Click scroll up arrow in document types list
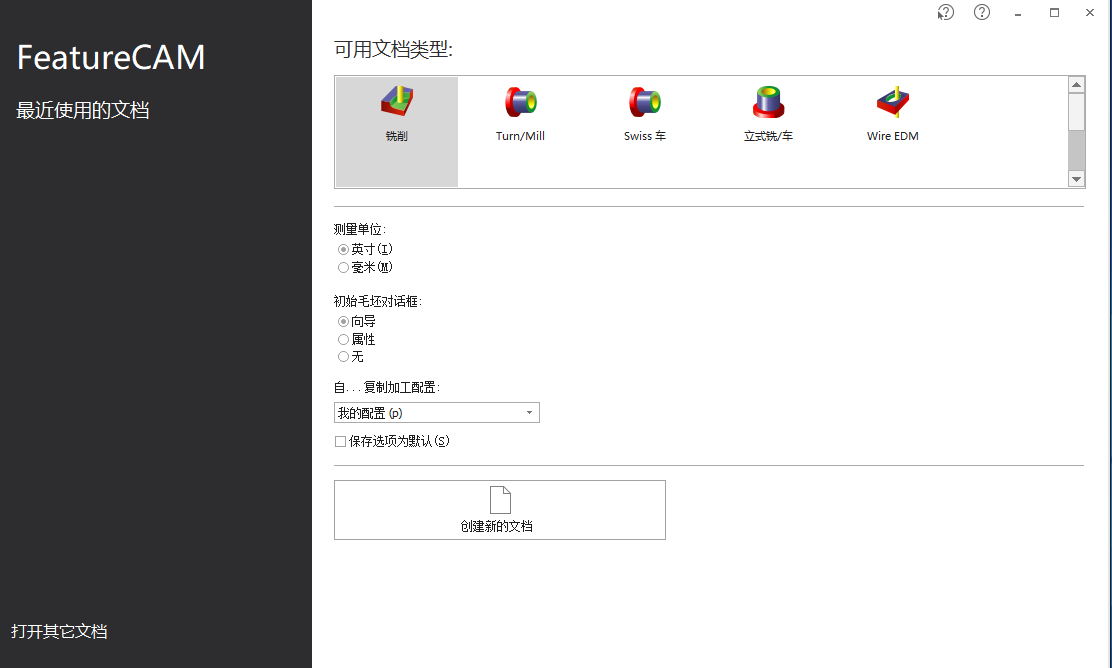 point(1077,84)
